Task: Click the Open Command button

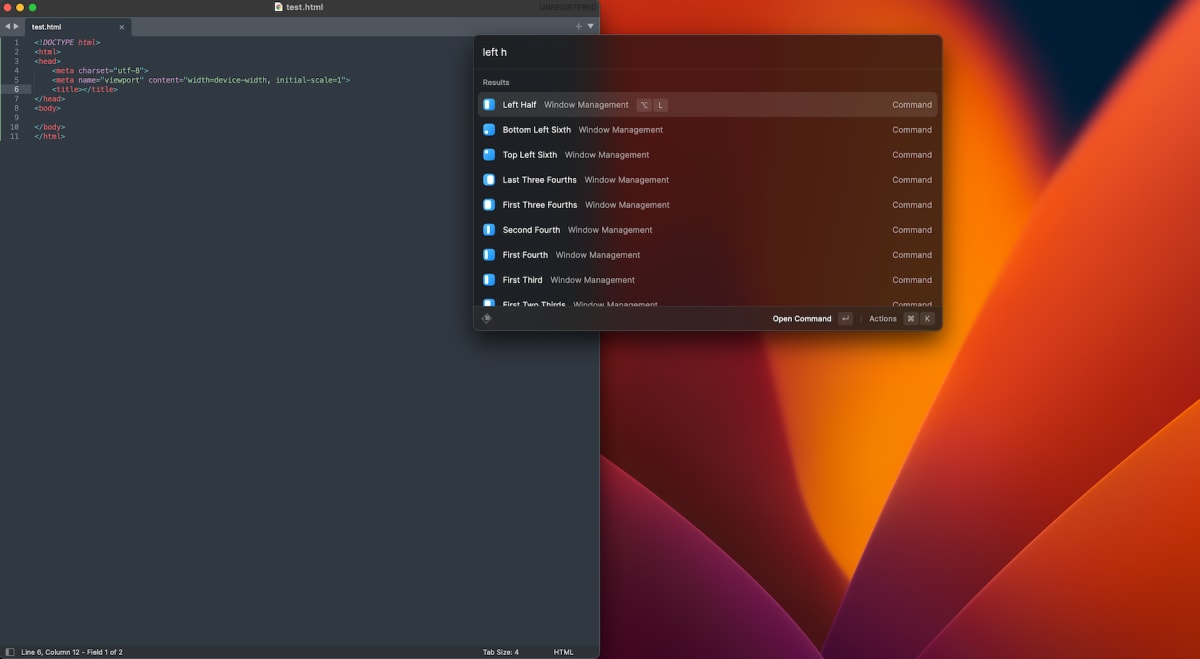Action: tap(812, 319)
